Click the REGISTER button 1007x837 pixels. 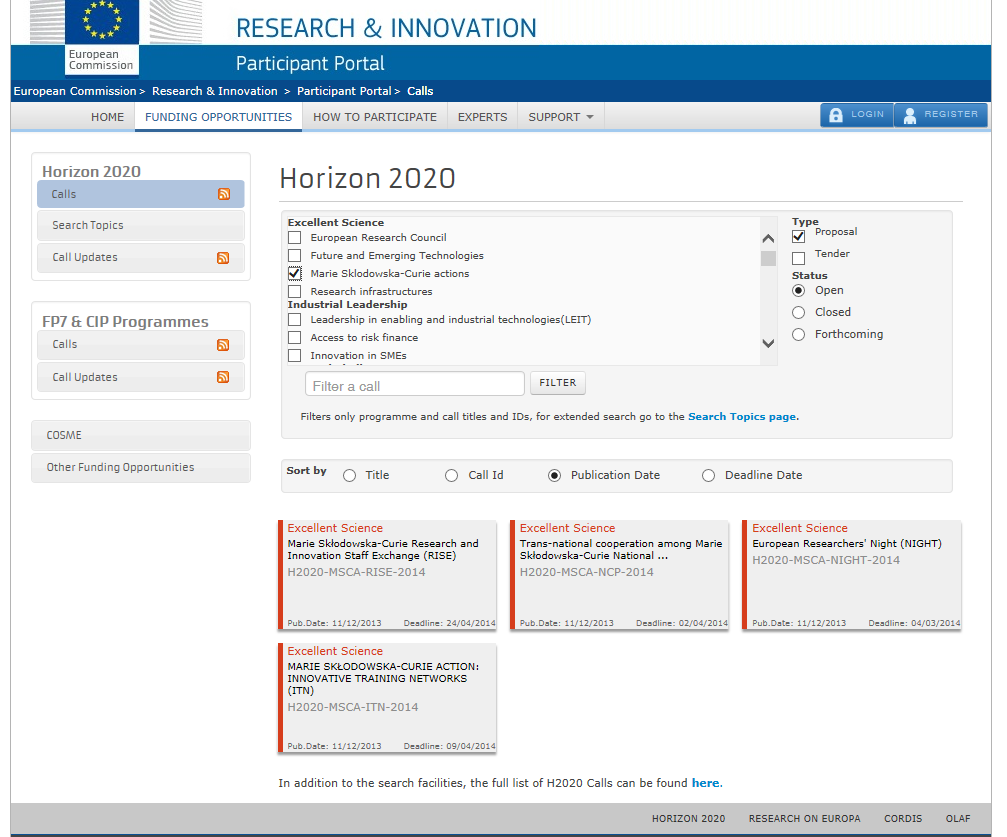point(941,115)
